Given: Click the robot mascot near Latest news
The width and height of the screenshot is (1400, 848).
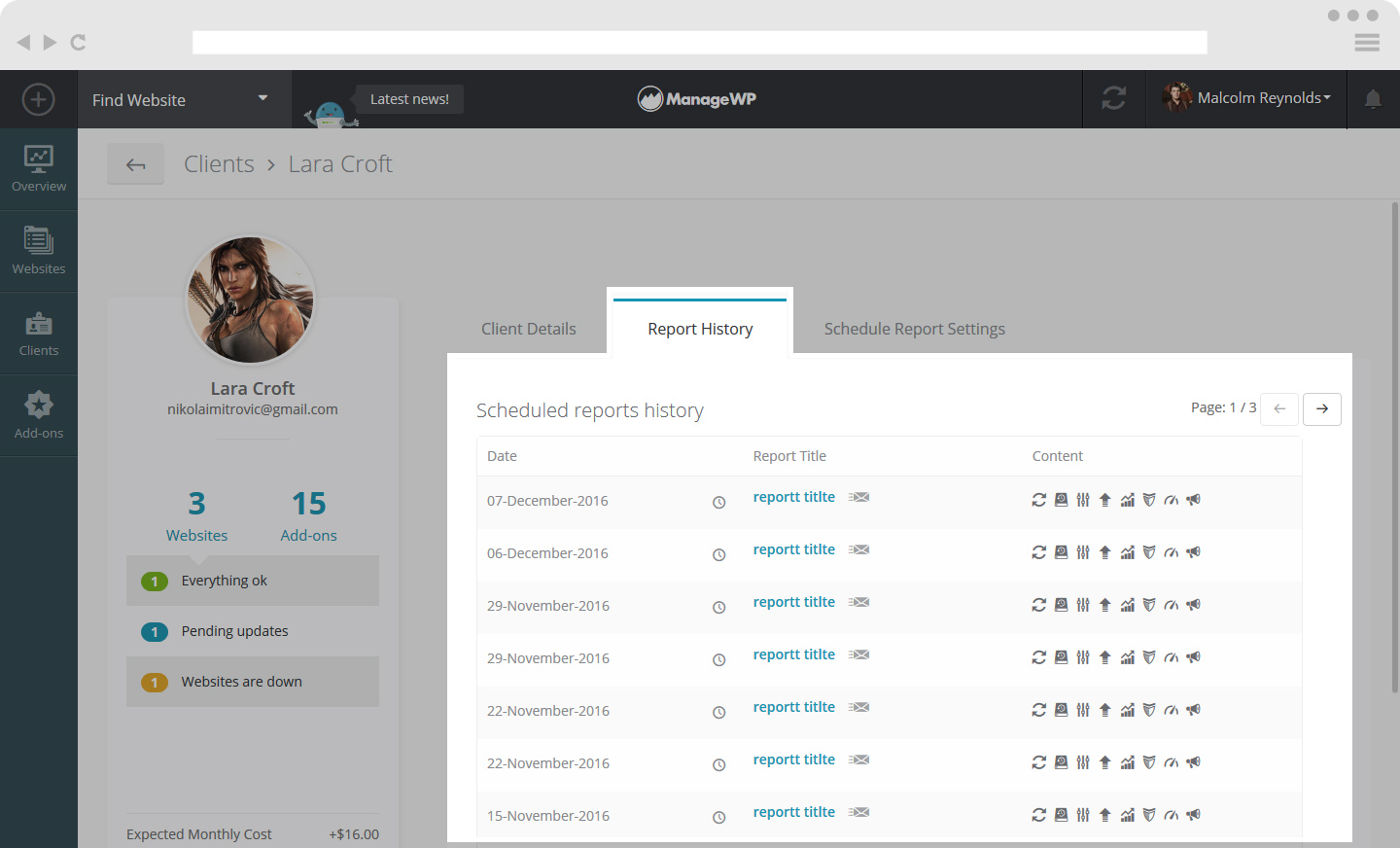Looking at the screenshot, I should 331,115.
